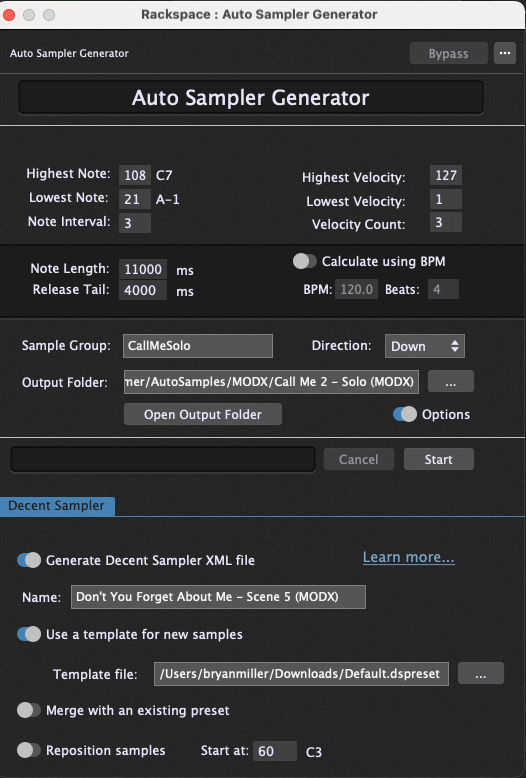Toggle Use a template for new samples
The height and width of the screenshot is (778, 526).
click(29, 634)
